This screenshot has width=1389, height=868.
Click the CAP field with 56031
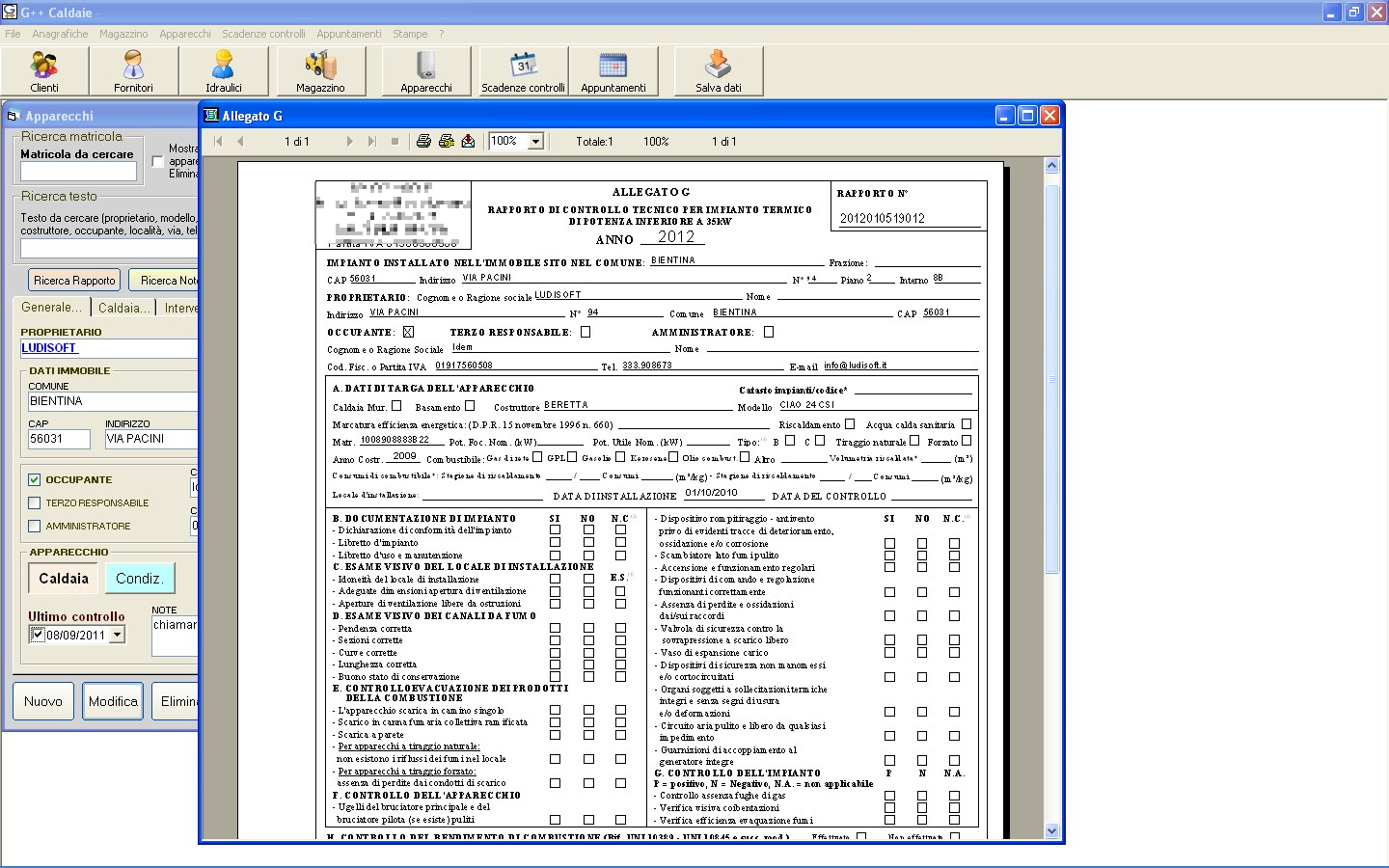[59, 439]
